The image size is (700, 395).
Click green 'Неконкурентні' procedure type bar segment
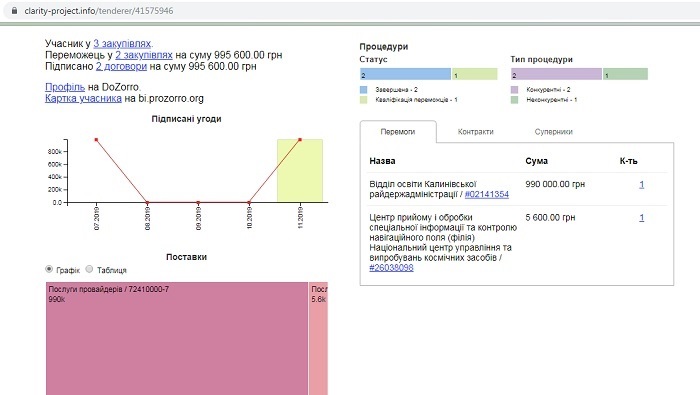625,74
